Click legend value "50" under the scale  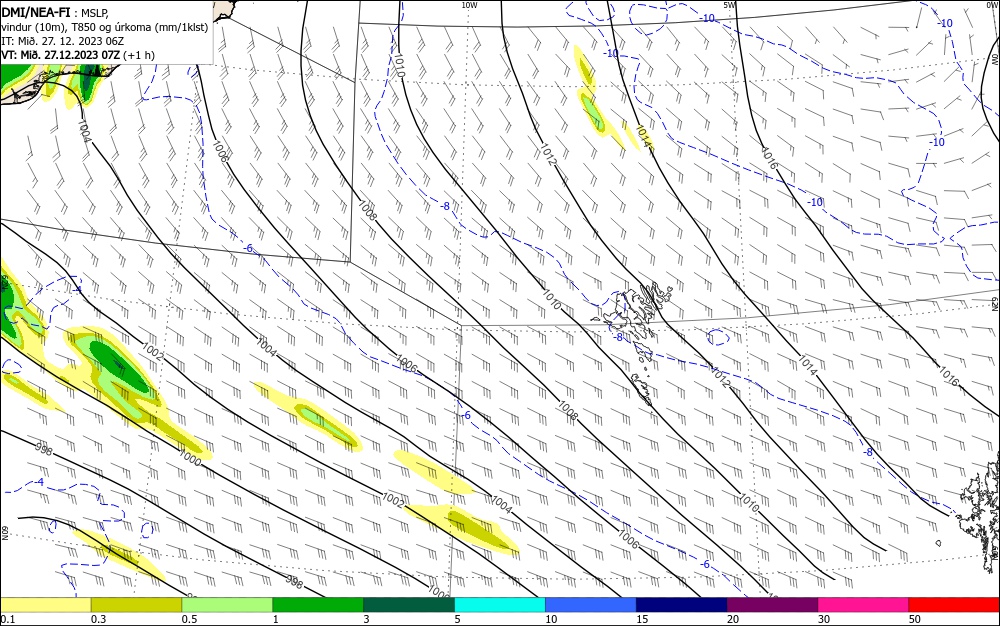915,619
